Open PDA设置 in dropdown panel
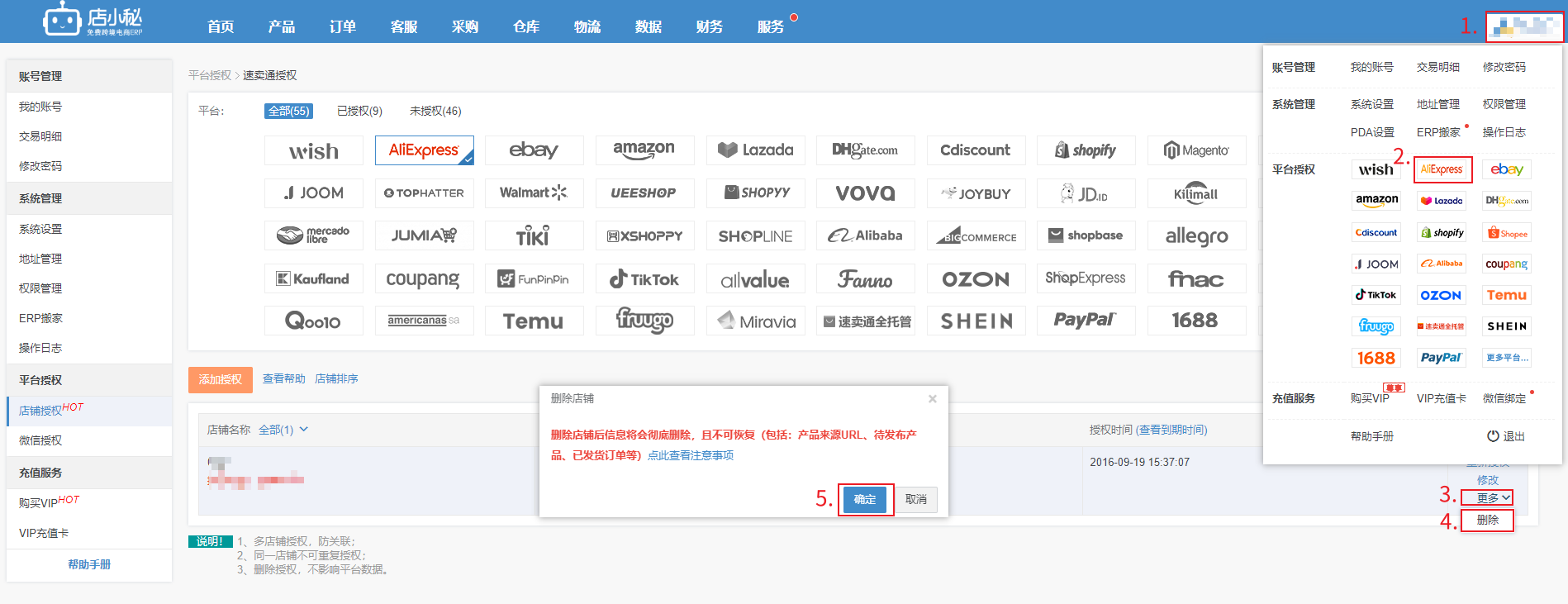The height and width of the screenshot is (604, 1568). pyautogui.click(x=1372, y=132)
